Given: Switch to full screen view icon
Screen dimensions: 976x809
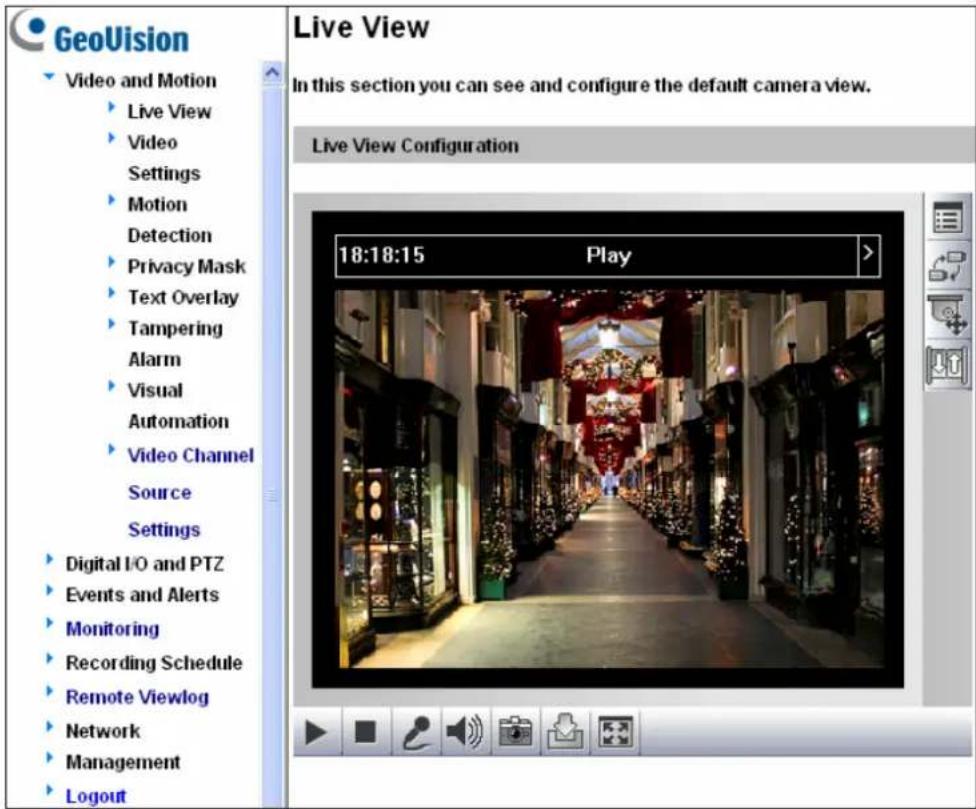Looking at the screenshot, I should pyautogui.click(x=615, y=732).
